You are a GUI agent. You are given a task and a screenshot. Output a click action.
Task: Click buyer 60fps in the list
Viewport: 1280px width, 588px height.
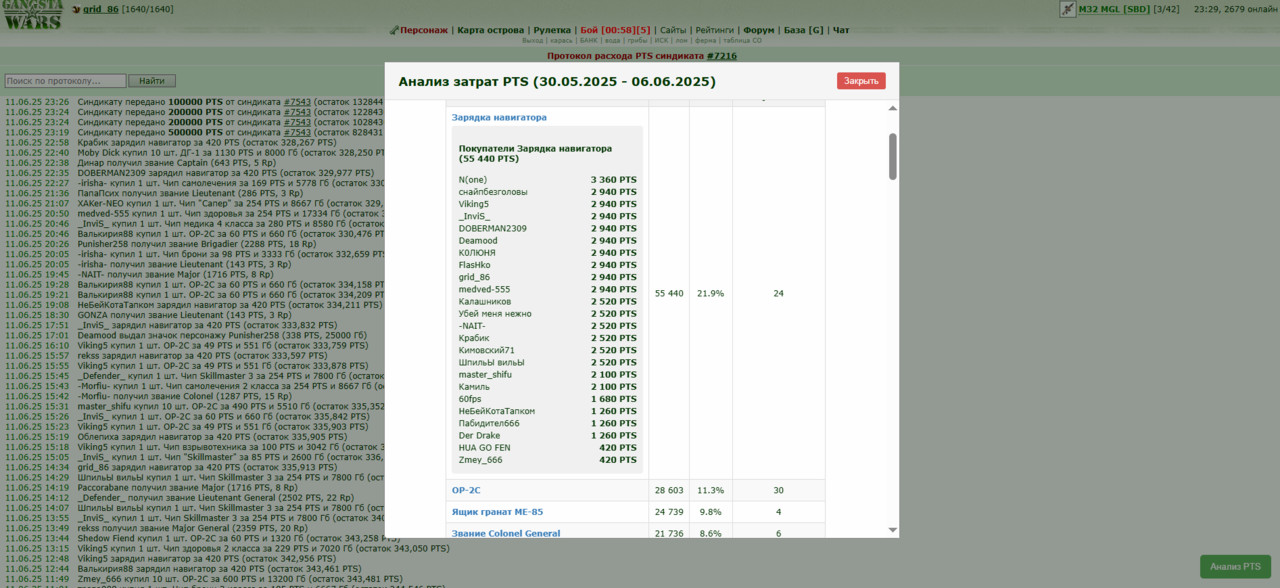[x=472, y=399]
